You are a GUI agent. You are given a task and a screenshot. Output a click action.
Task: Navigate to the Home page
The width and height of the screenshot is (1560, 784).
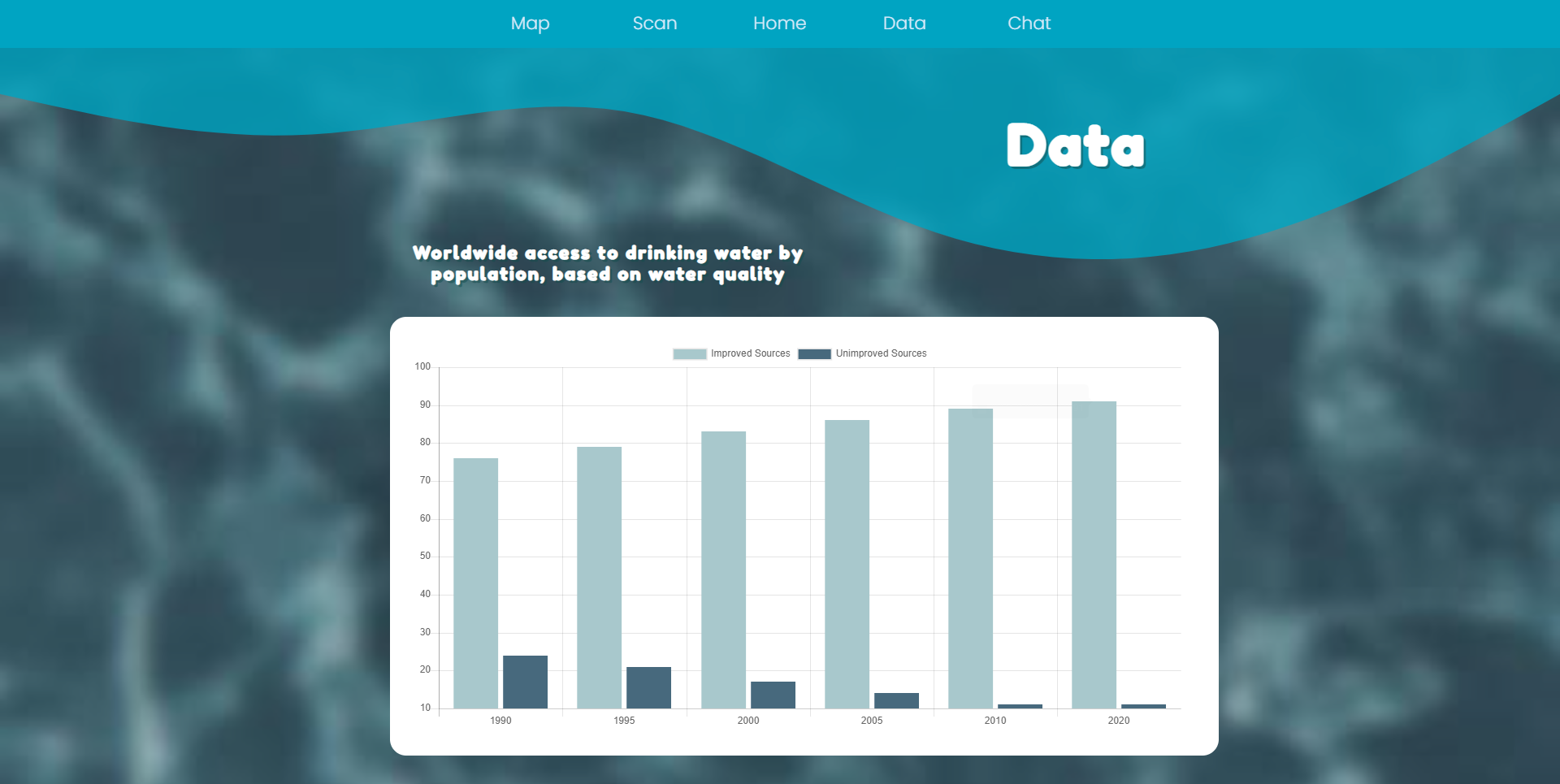(x=779, y=24)
